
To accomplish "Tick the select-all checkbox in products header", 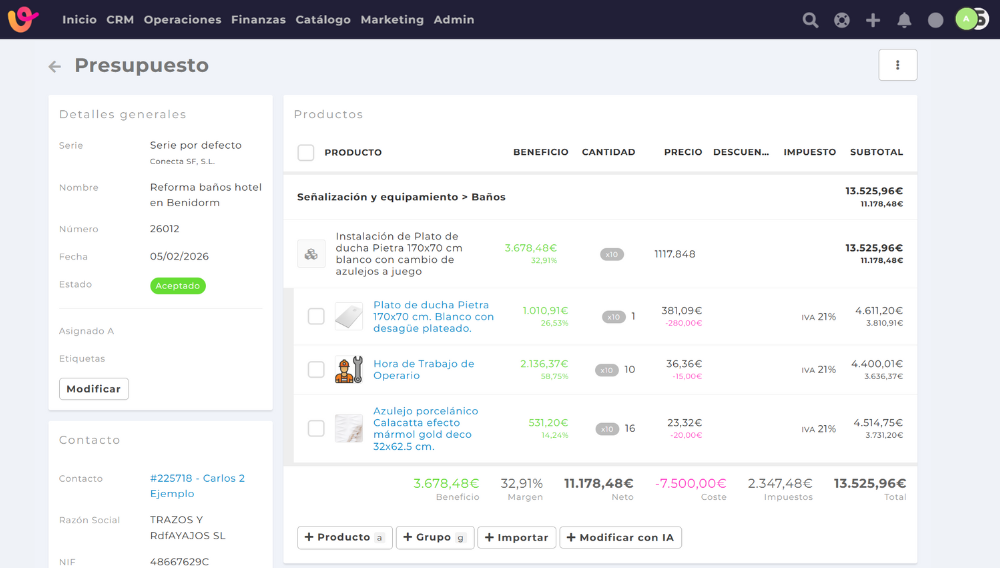I will click(306, 153).
